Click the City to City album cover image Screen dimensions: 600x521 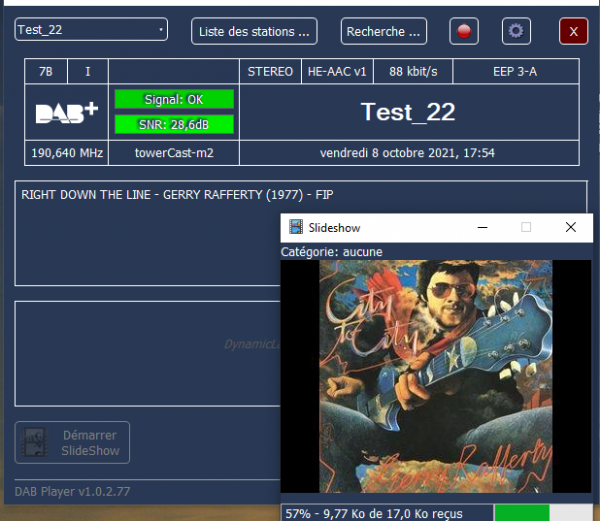click(436, 376)
